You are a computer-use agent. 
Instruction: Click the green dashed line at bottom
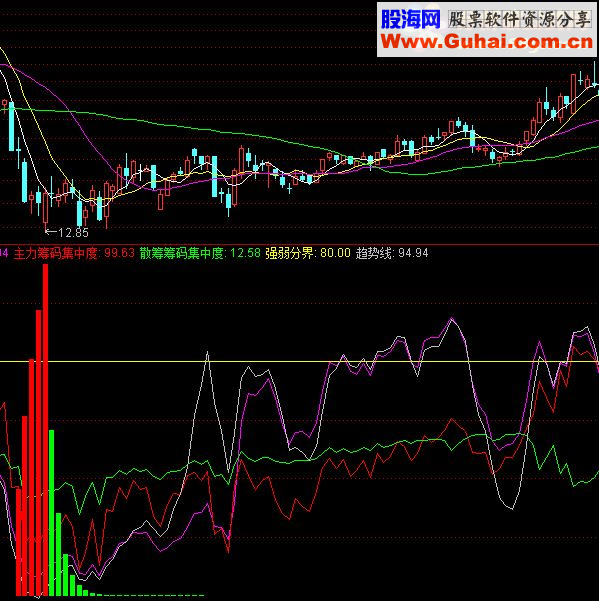(149, 595)
